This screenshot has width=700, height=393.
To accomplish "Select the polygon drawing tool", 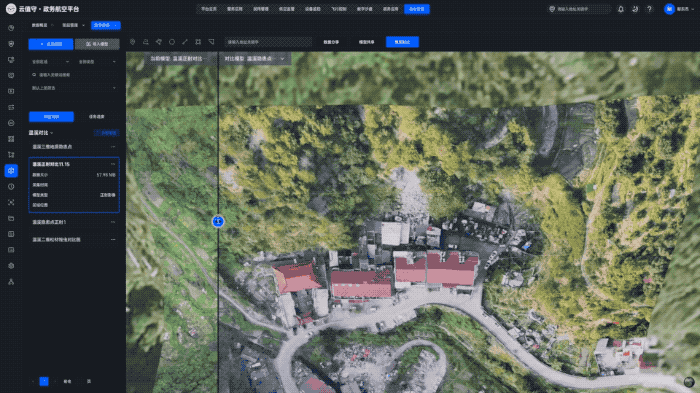I will click(x=158, y=42).
